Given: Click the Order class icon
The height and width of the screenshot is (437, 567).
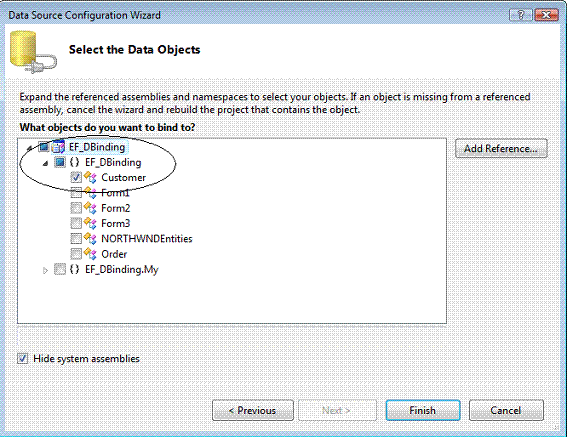Looking at the screenshot, I should pos(90,254).
